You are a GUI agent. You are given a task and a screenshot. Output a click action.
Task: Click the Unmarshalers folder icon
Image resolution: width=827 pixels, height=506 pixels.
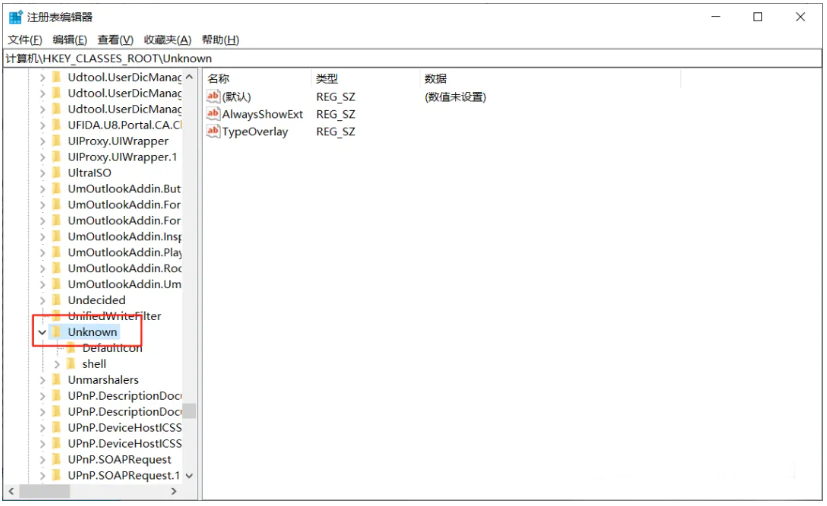[x=57, y=380]
